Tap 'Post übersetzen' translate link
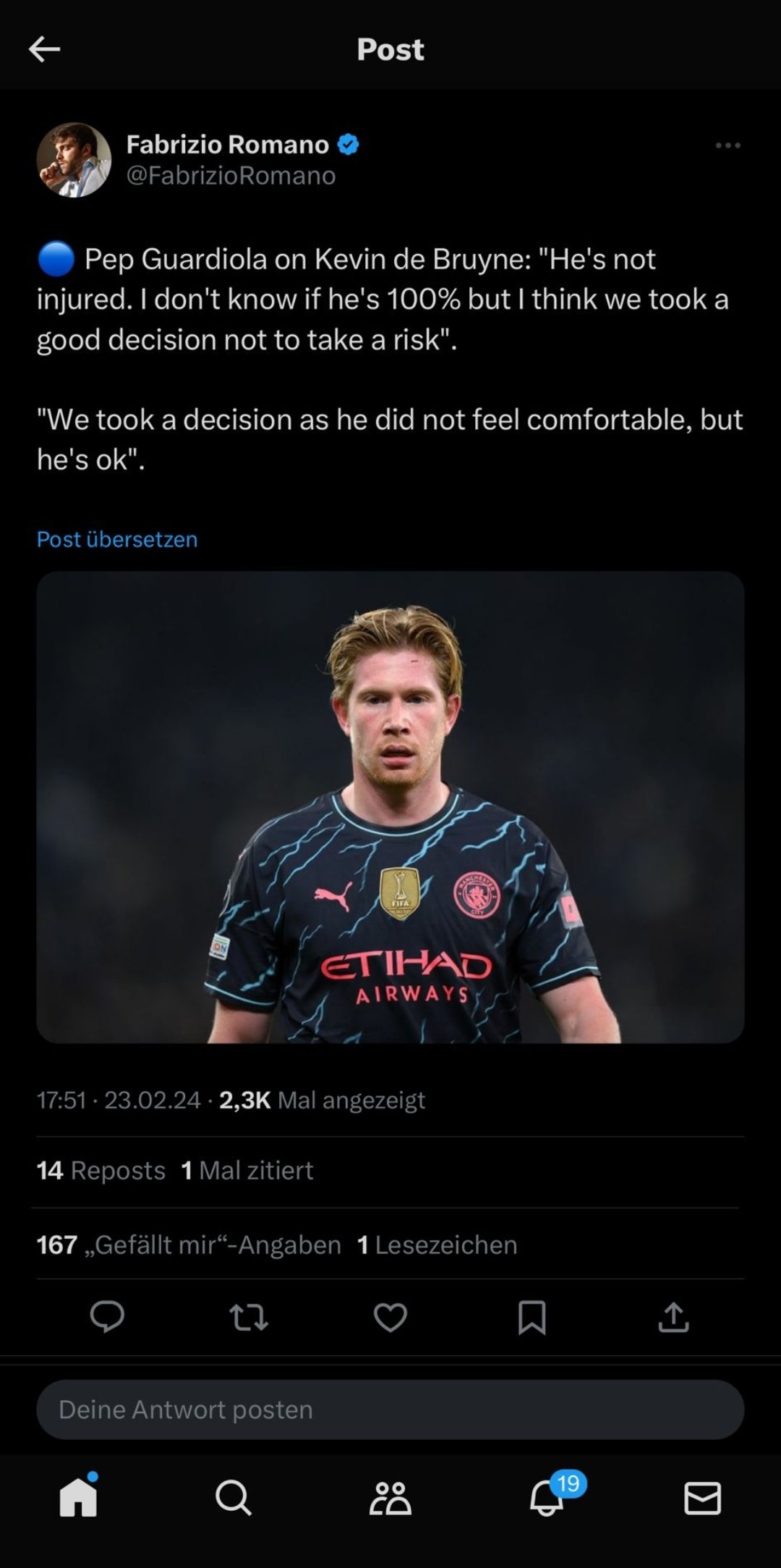 [117, 539]
